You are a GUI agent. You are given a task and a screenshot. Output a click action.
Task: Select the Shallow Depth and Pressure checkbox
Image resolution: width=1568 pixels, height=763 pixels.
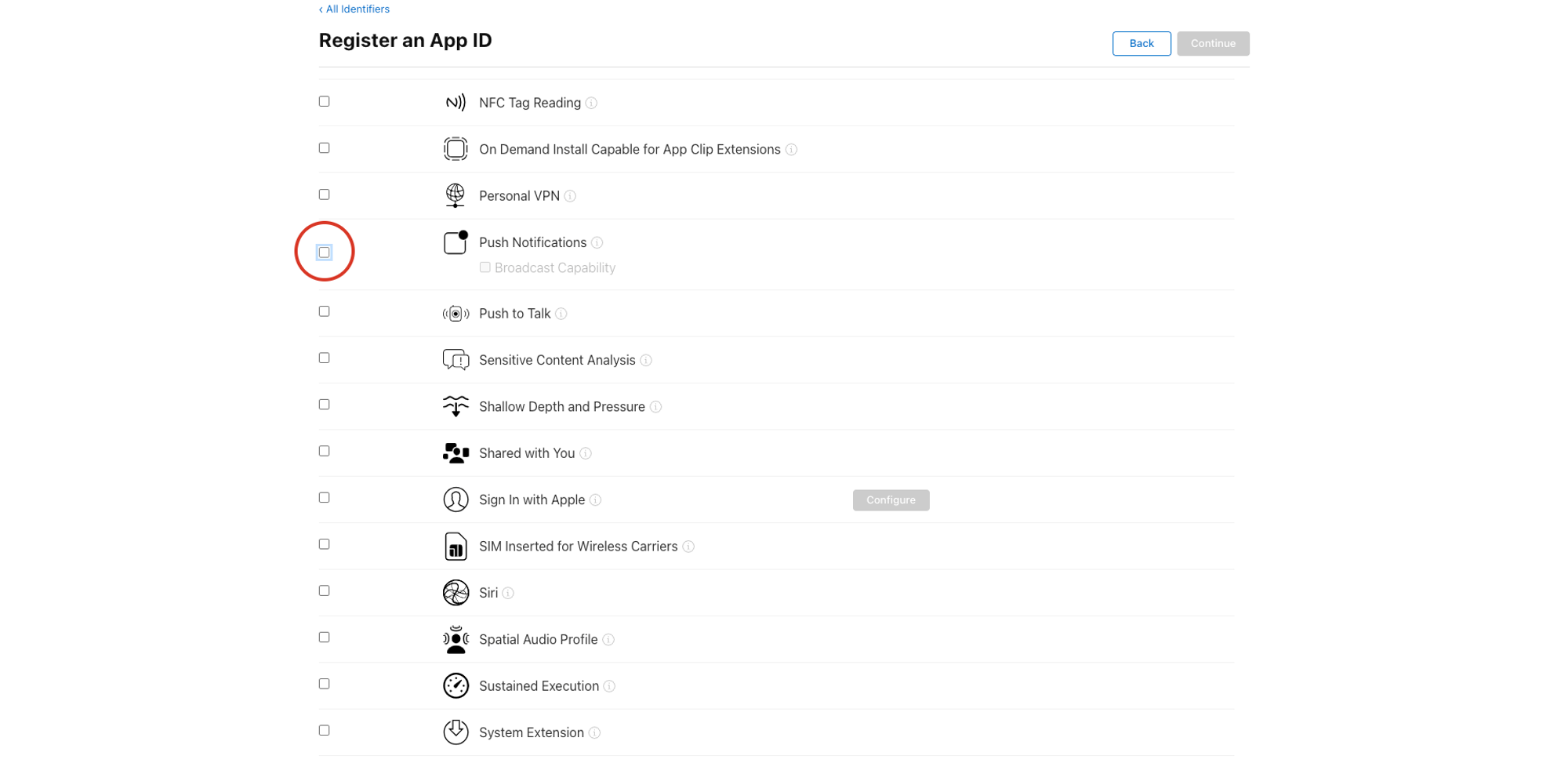324,405
